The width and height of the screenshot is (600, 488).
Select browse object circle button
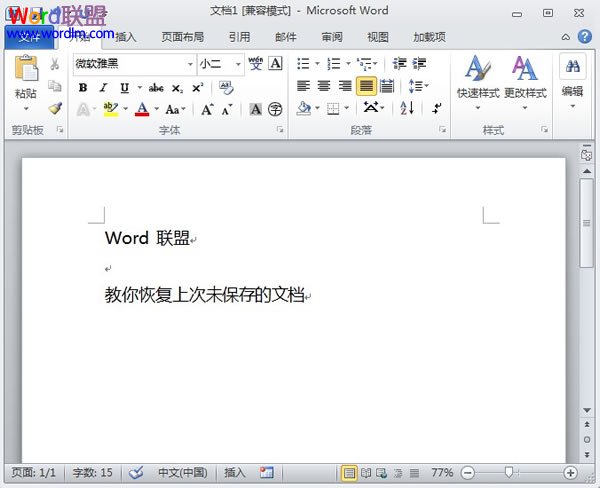pyautogui.click(x=587, y=440)
